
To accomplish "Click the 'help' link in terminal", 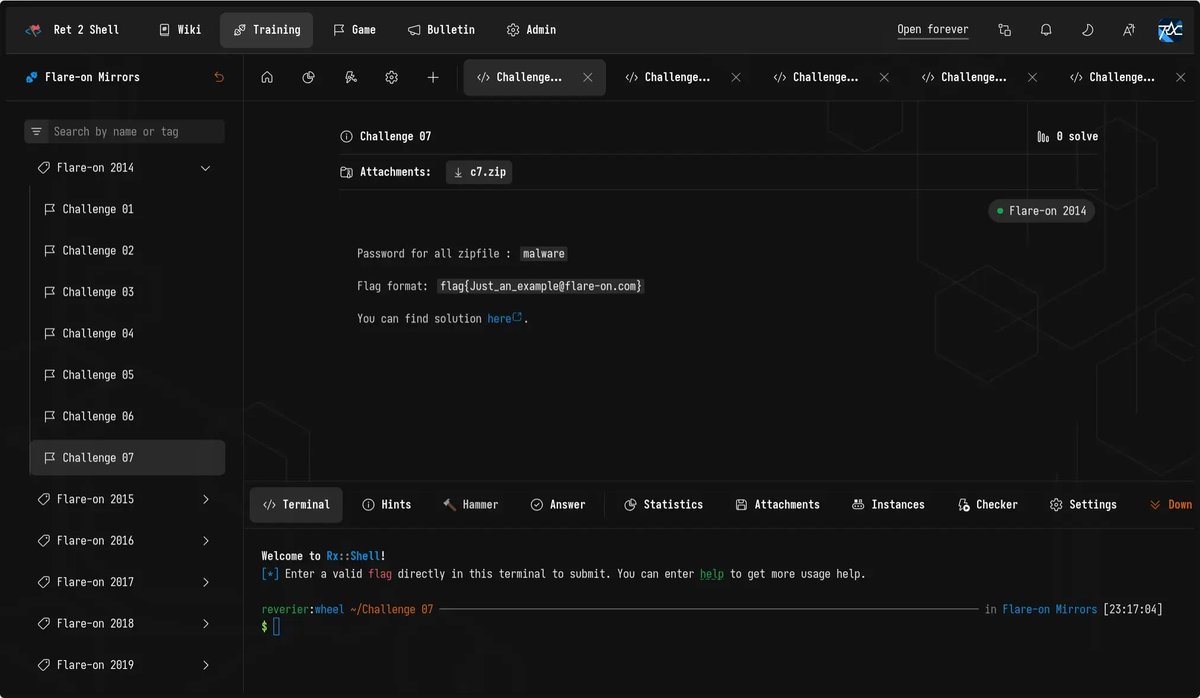I will [x=712, y=574].
